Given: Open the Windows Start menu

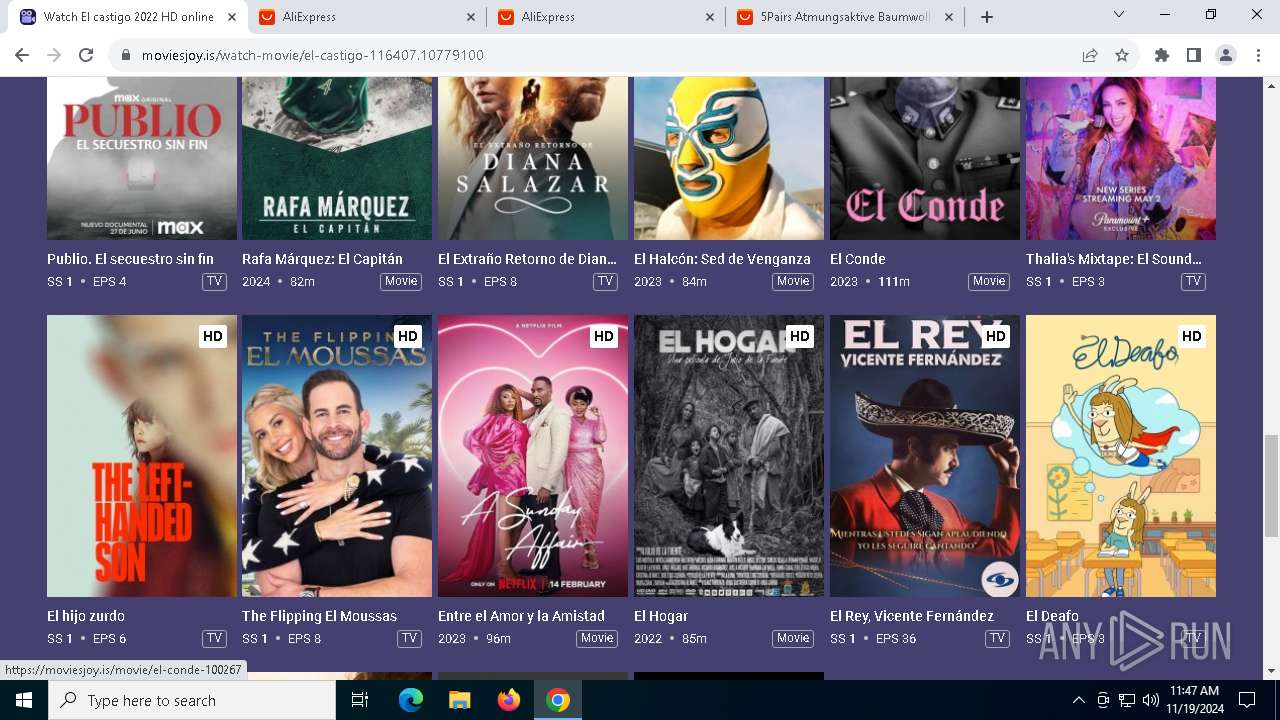Looking at the screenshot, I should point(24,700).
